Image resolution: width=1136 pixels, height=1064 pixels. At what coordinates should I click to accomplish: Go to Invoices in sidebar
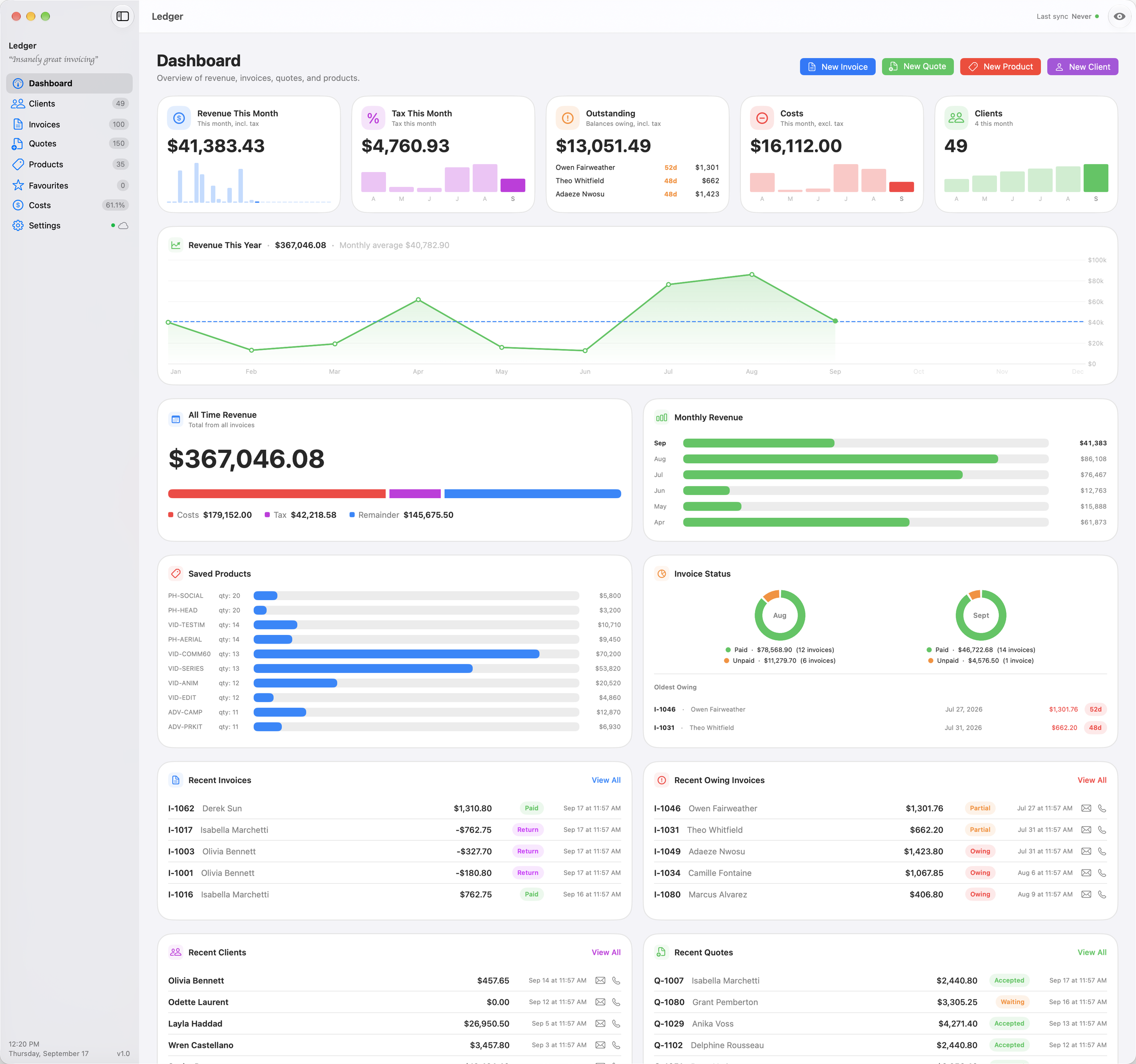[69, 124]
